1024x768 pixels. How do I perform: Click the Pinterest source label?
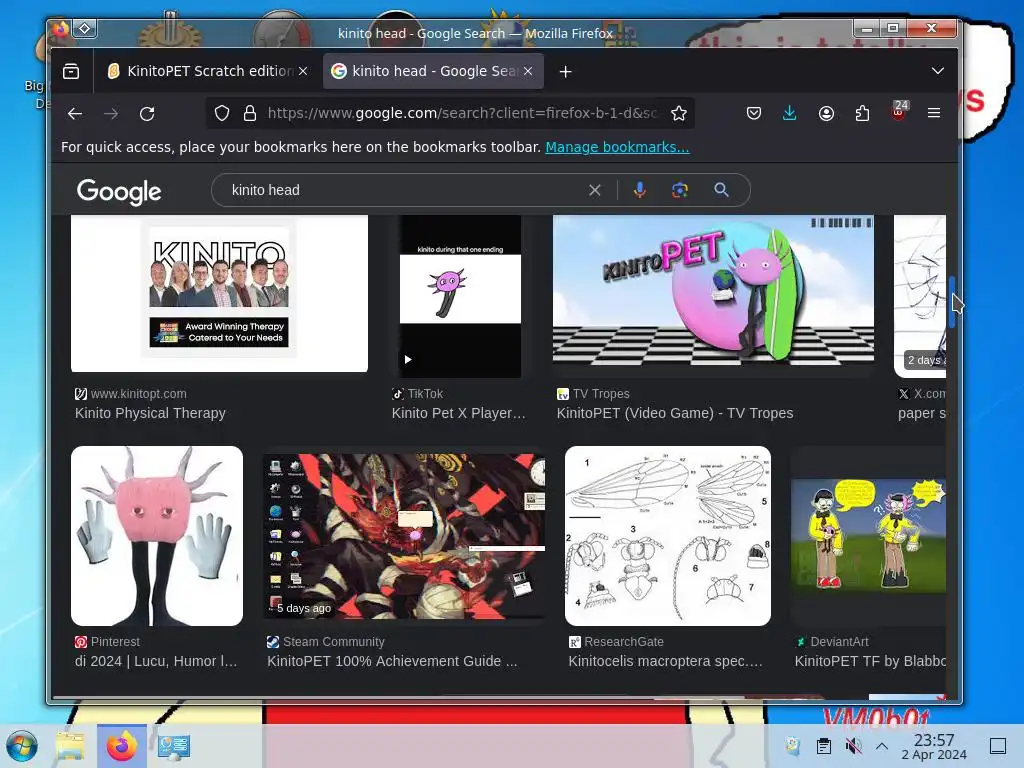[x=115, y=642]
